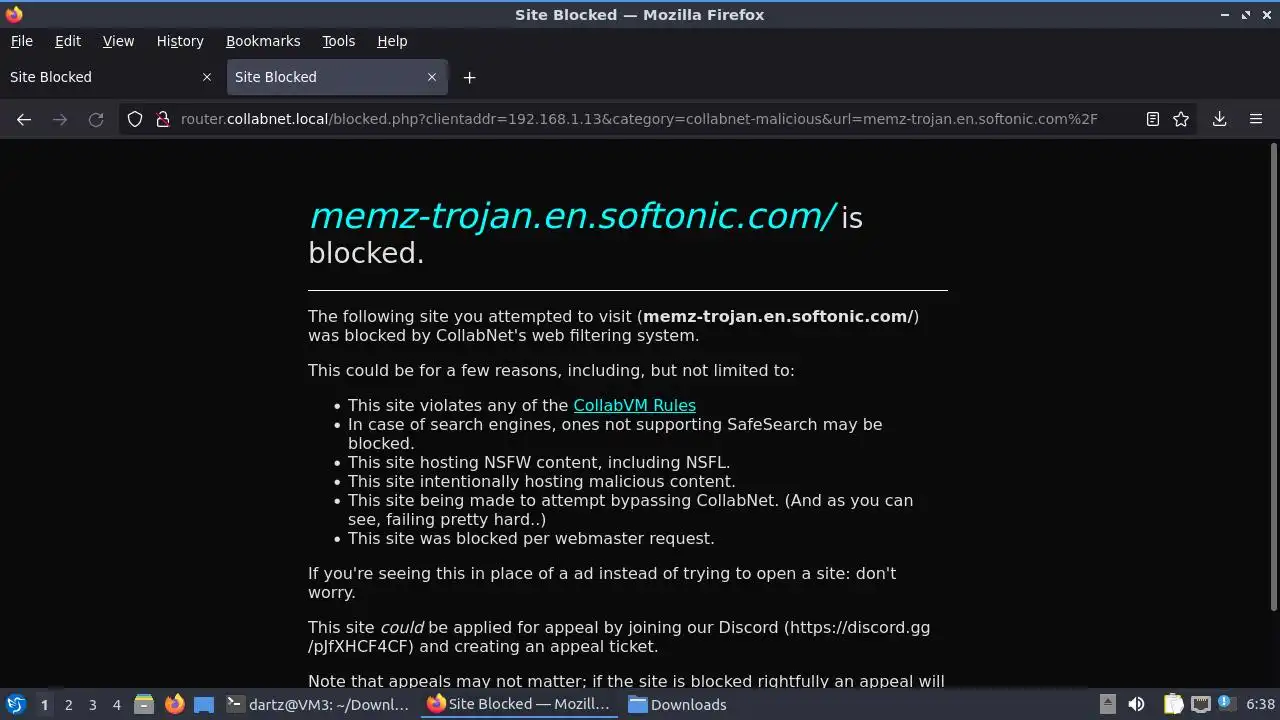Reload the current page
The height and width of the screenshot is (720, 1280).
coord(96,119)
